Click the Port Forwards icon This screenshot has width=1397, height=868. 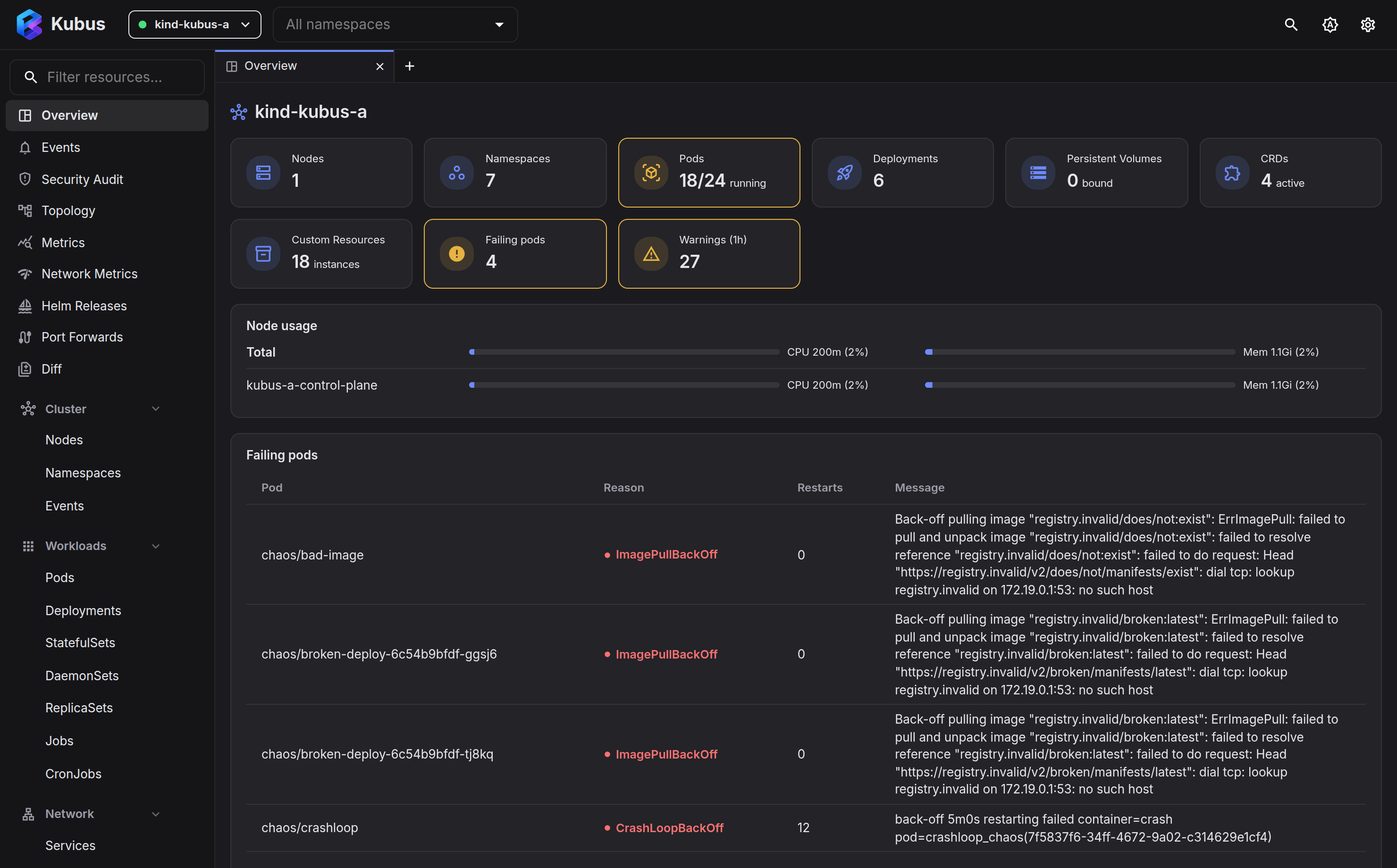click(25, 337)
